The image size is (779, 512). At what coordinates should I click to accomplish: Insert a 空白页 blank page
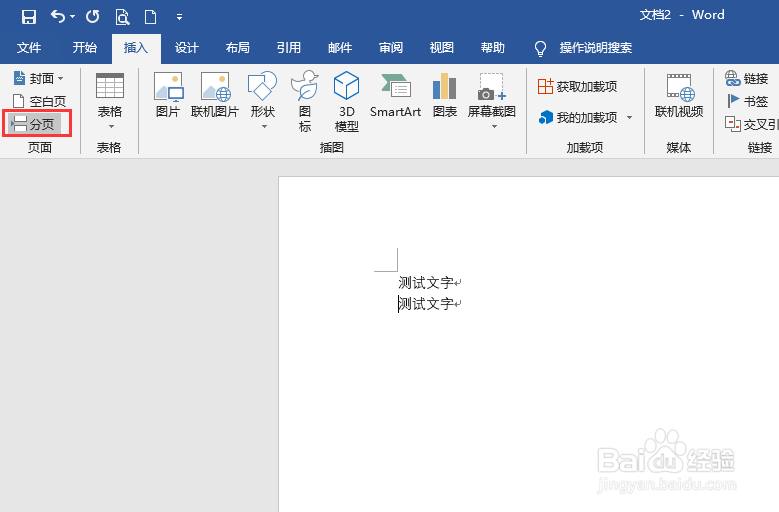click(x=39, y=101)
